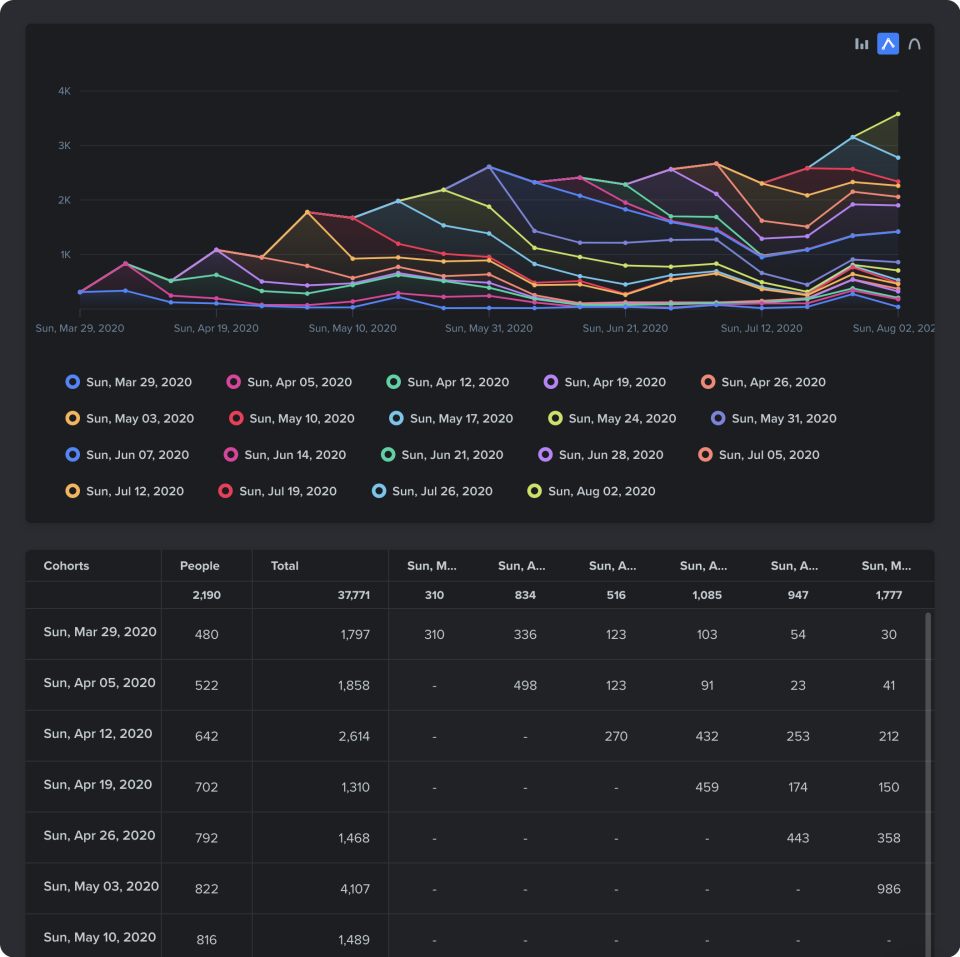Image resolution: width=960 pixels, height=957 pixels.
Task: Switch to the bar chart view icon
Action: click(861, 43)
